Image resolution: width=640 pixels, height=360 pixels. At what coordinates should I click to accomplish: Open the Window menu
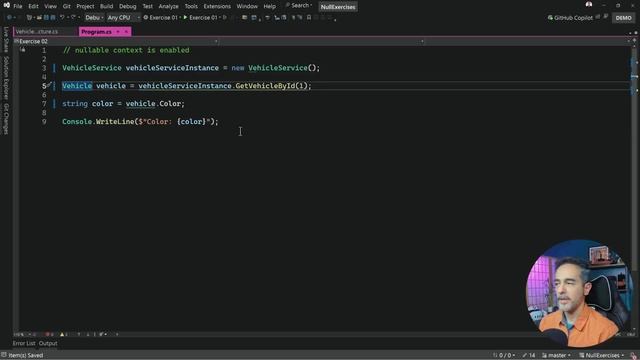pyautogui.click(x=247, y=6)
